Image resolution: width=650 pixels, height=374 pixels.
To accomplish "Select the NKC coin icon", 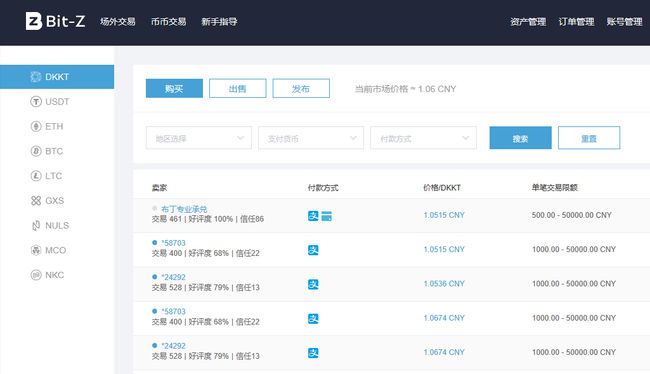I will 36,275.
